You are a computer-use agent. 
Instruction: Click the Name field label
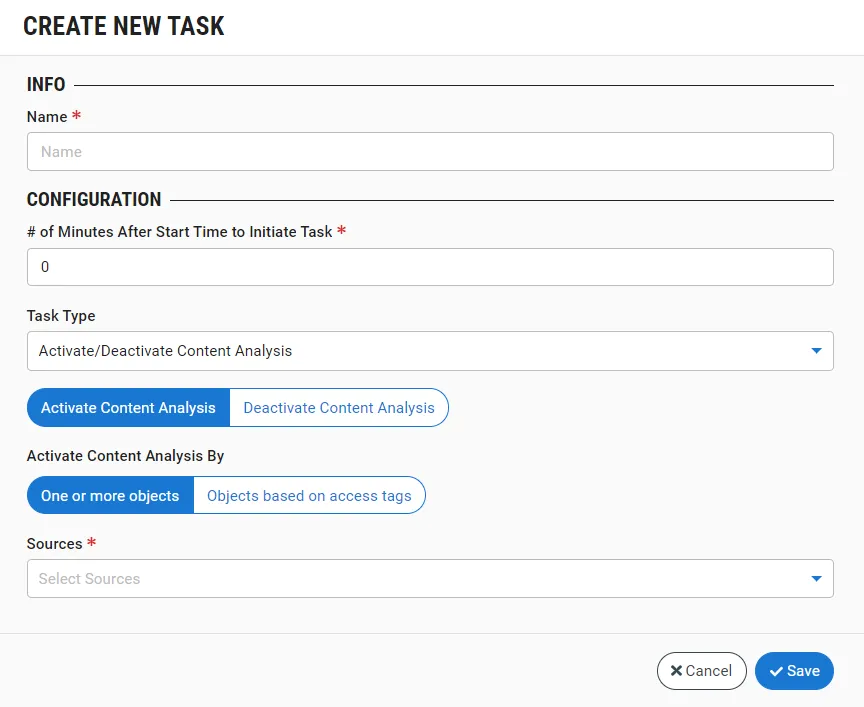pyautogui.click(x=47, y=117)
